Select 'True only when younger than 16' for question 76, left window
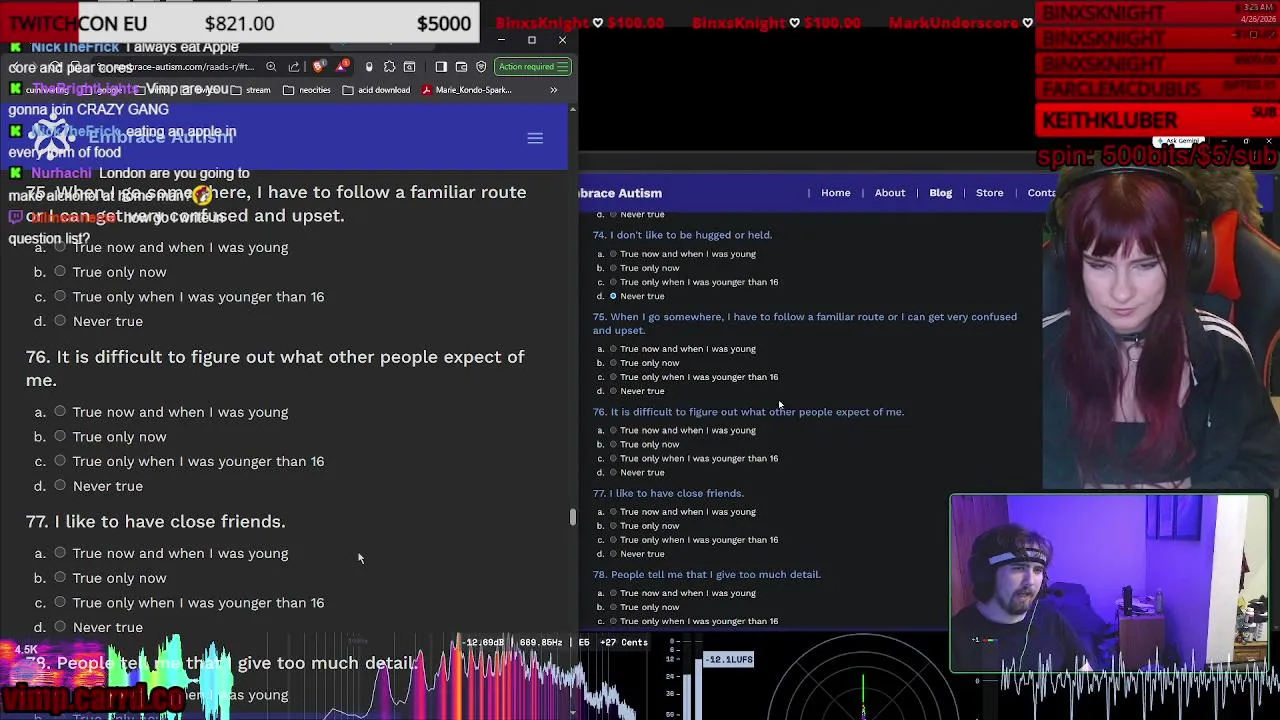The width and height of the screenshot is (1280, 720). [x=60, y=461]
